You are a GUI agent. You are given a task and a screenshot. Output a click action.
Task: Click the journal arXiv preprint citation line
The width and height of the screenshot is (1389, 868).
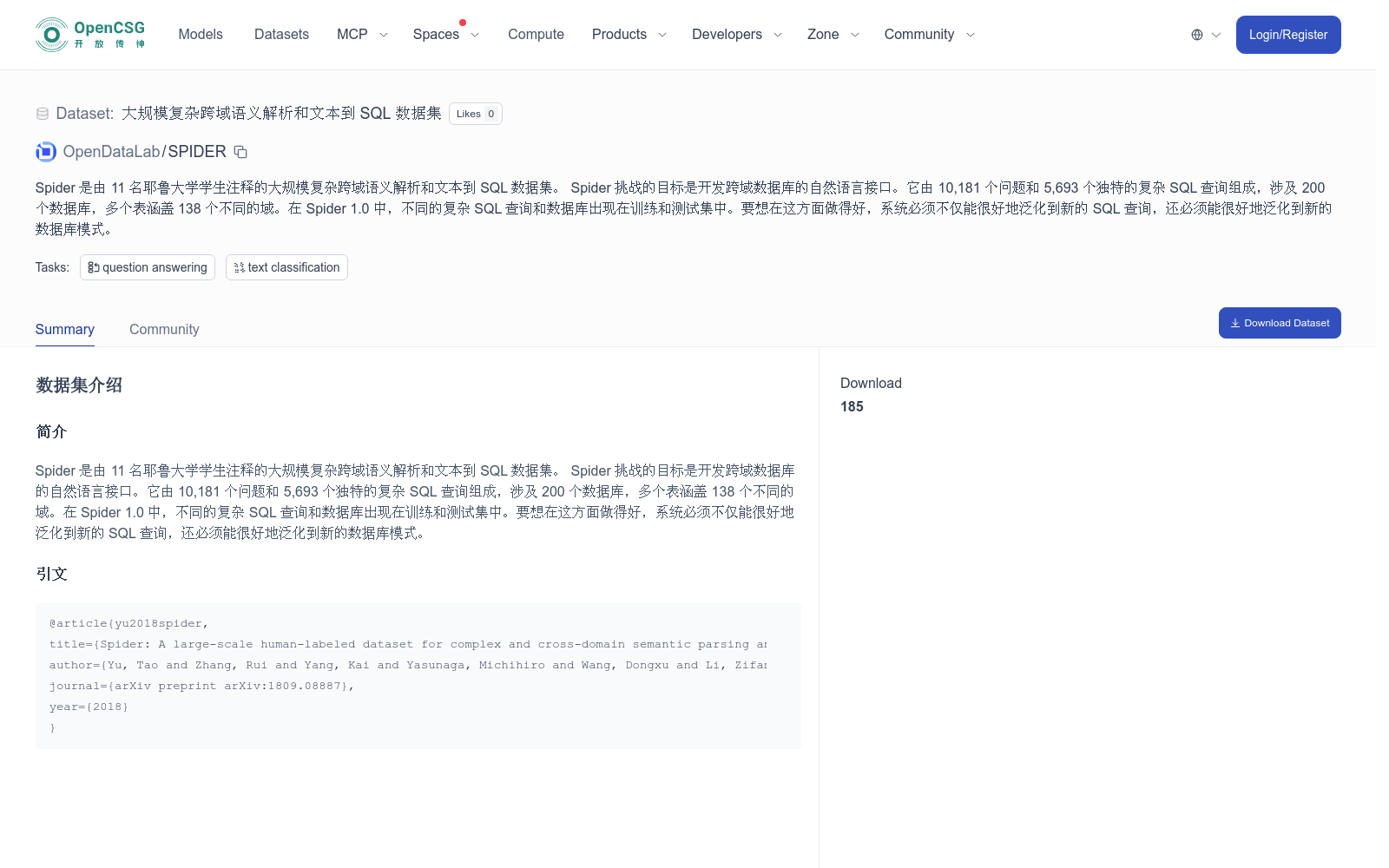pos(201,686)
